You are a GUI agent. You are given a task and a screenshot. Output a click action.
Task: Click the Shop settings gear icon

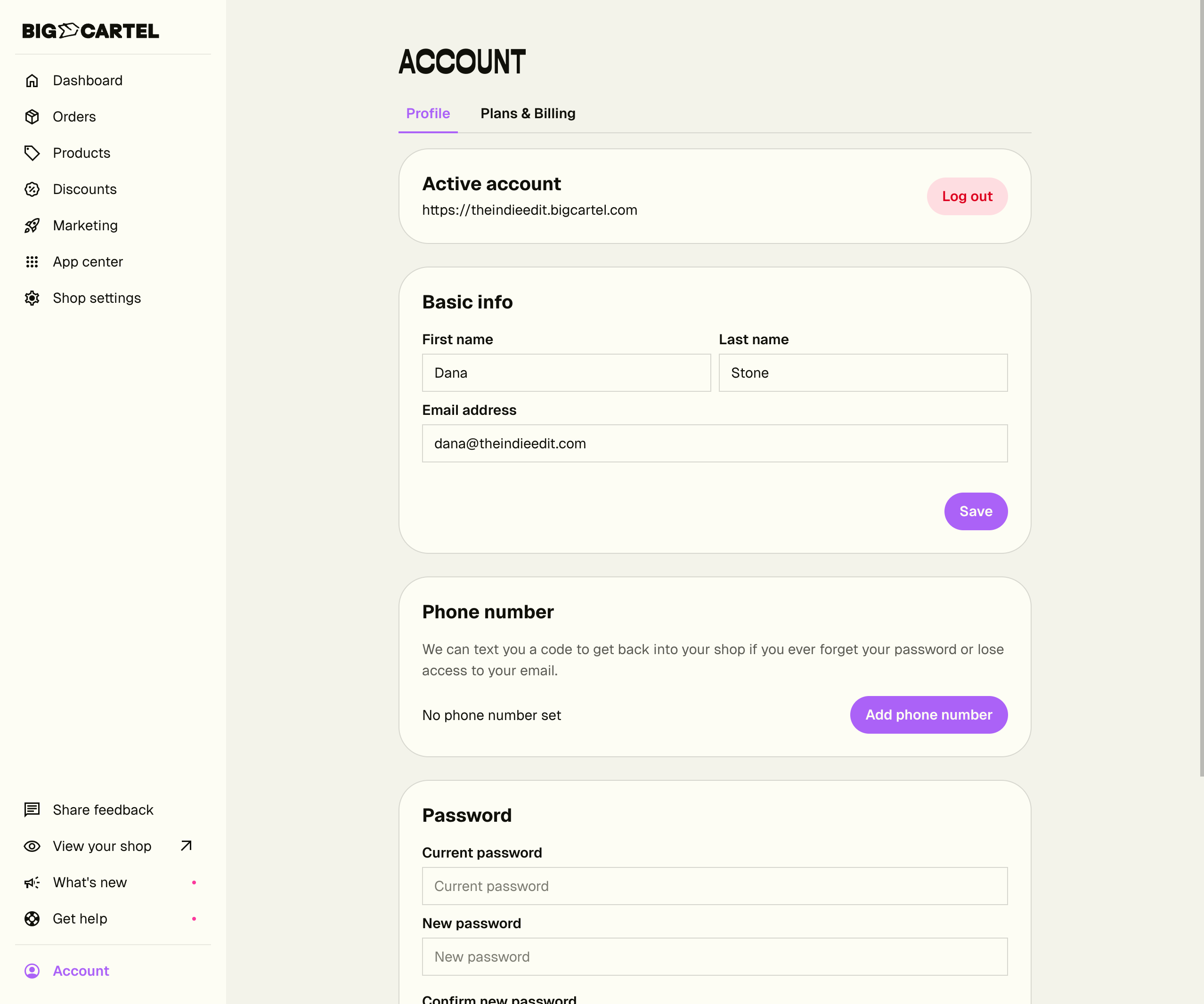32,298
